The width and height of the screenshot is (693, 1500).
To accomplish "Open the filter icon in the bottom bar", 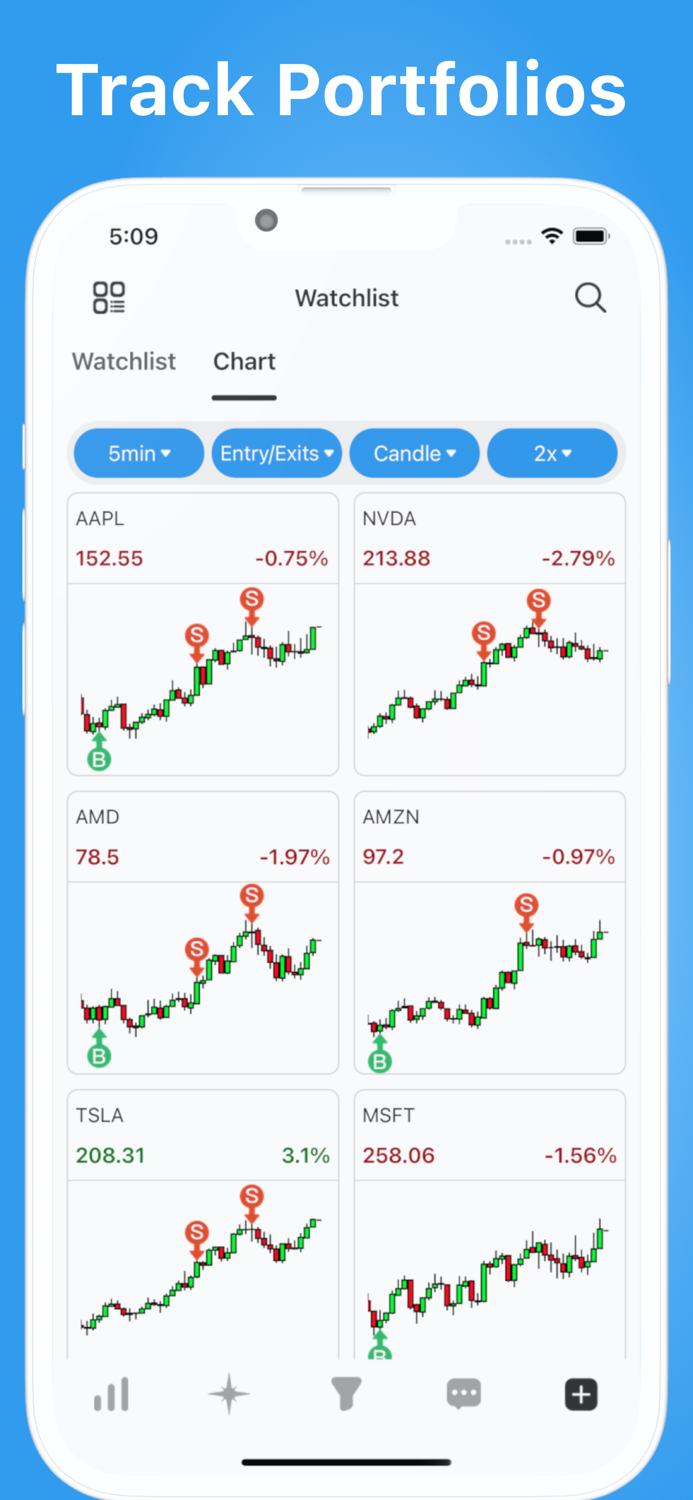I will click(x=346, y=1393).
